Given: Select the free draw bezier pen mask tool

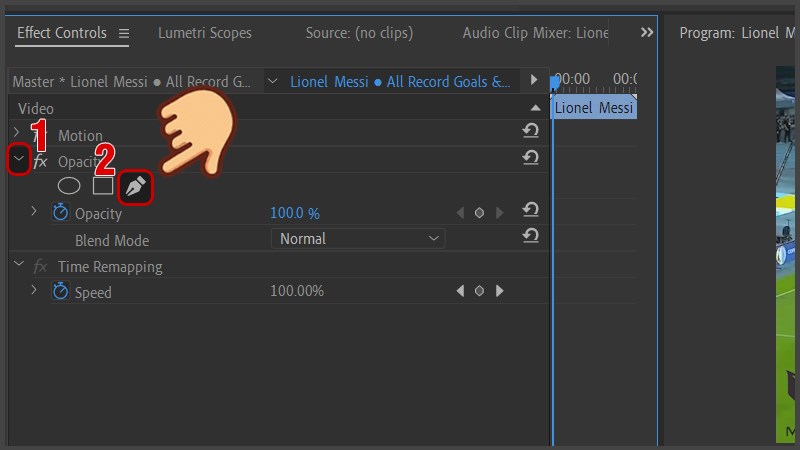Looking at the screenshot, I should (135, 186).
